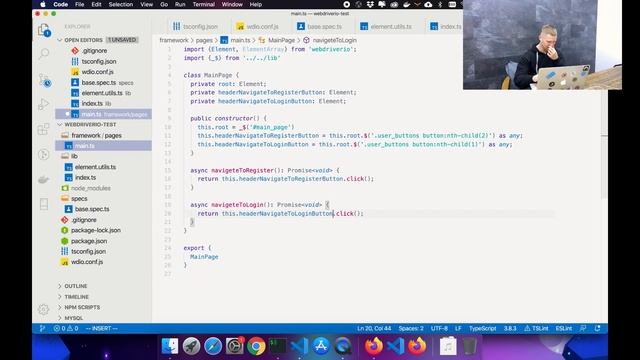Change end of line sequence LF
Image resolution: width=640 pixels, height=360 pixels.
tap(458, 328)
